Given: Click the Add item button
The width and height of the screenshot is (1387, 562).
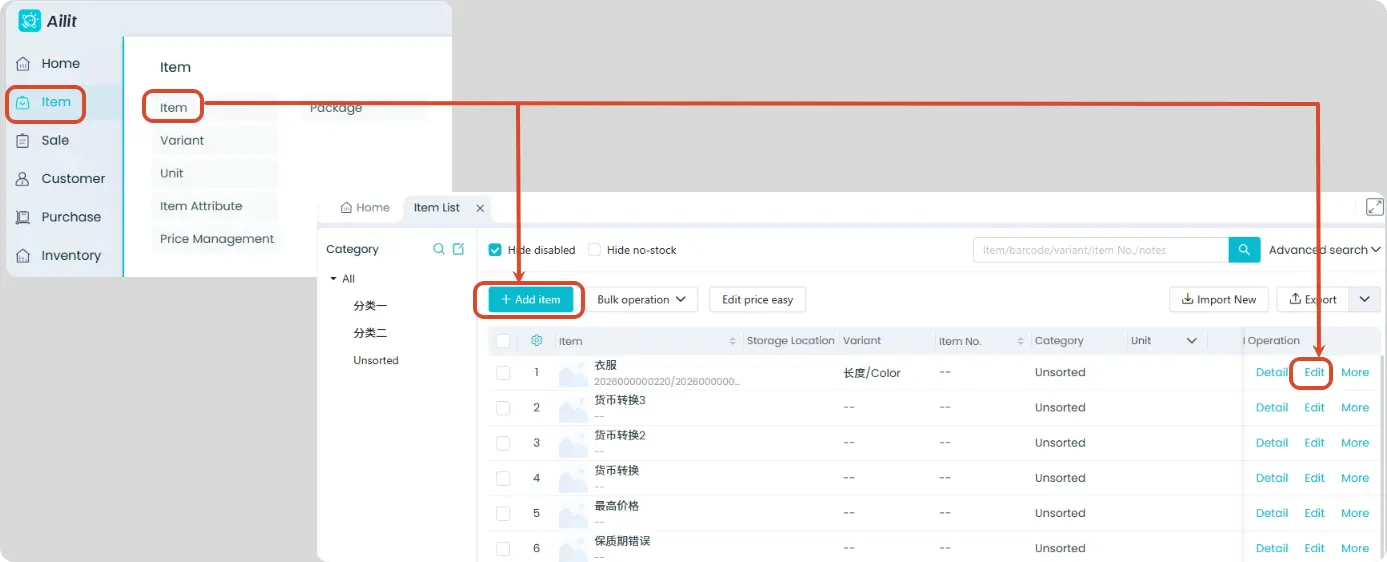Looking at the screenshot, I should tap(531, 300).
